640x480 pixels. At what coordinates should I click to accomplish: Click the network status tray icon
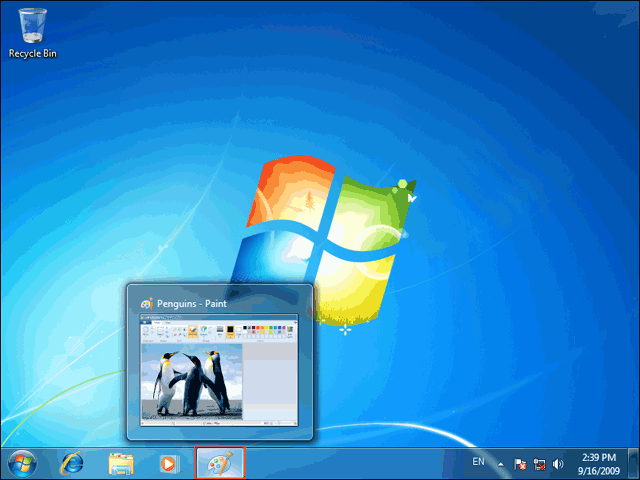(x=539, y=464)
